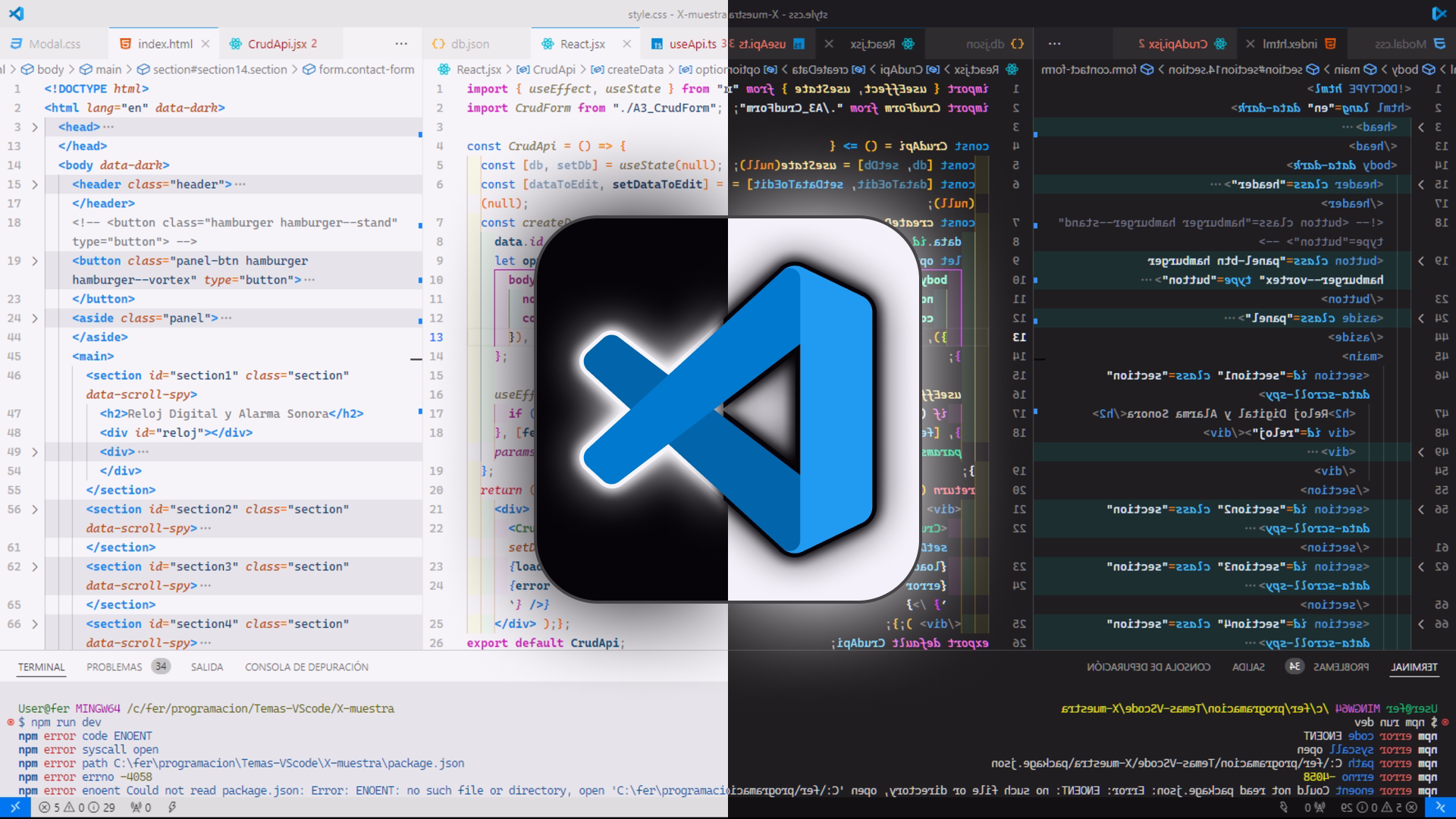Screen dimensions: 1456x819
Task: Click the 'Reloj Digital y Alarma Sonora' heading code line
Action: click(231, 414)
